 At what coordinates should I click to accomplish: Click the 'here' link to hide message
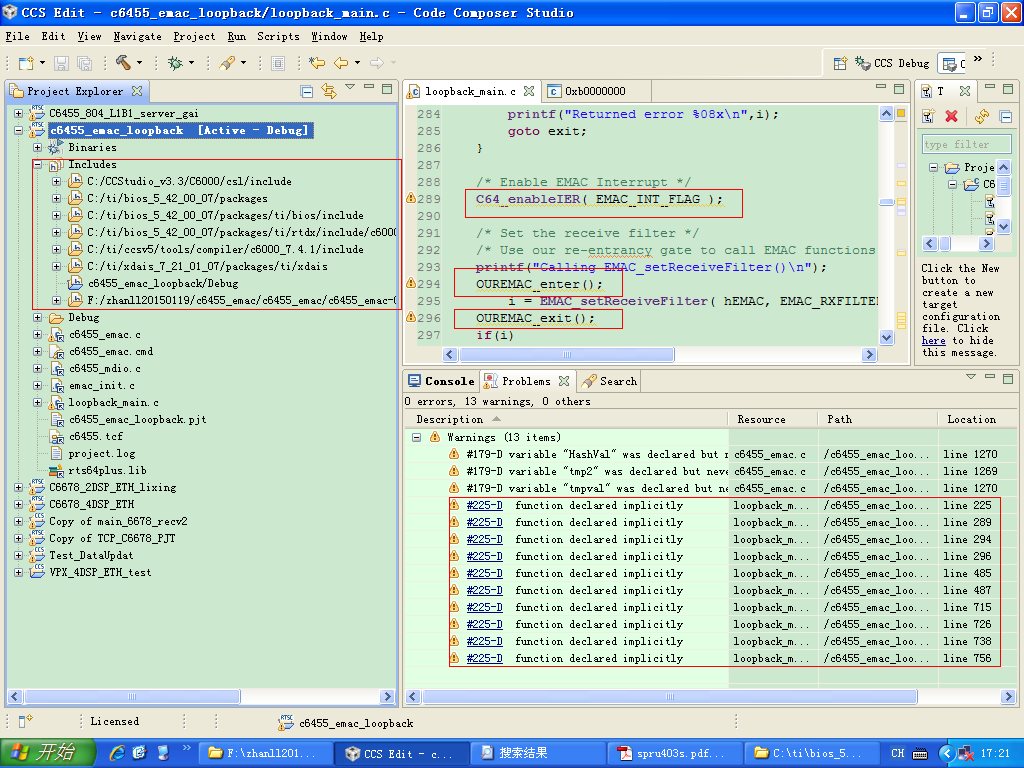933,341
